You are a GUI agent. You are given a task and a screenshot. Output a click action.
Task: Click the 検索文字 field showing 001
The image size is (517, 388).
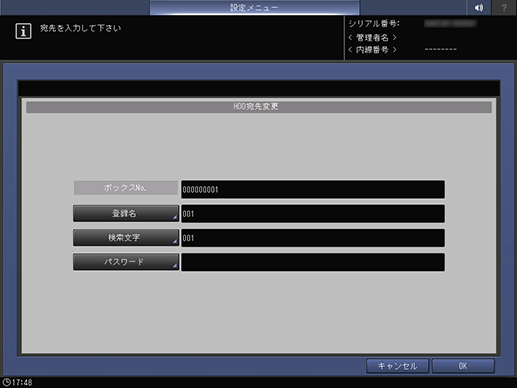(x=313, y=238)
